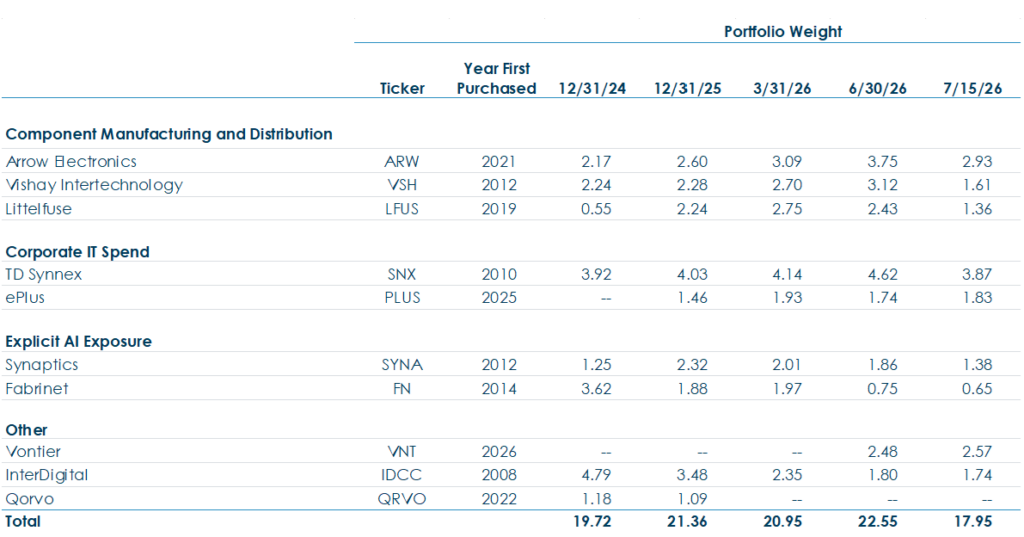Select the 'IDCC' ticker cell
This screenshot has width=1024, height=537.
tap(402, 475)
